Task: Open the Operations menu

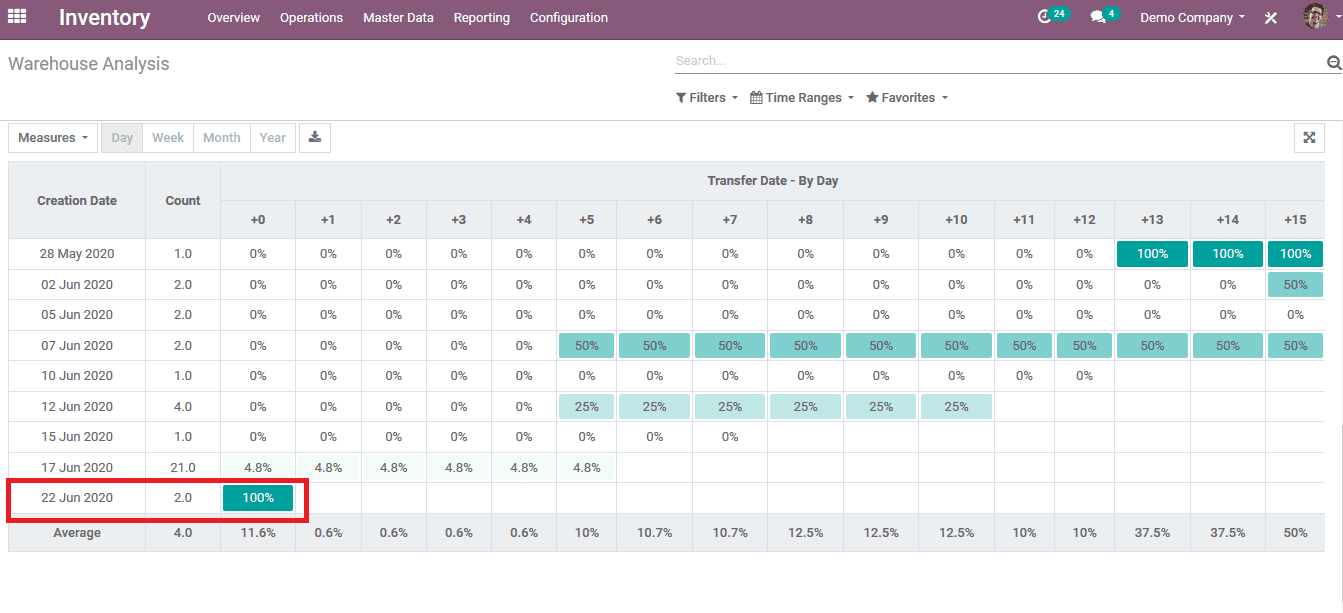Action: coord(311,18)
